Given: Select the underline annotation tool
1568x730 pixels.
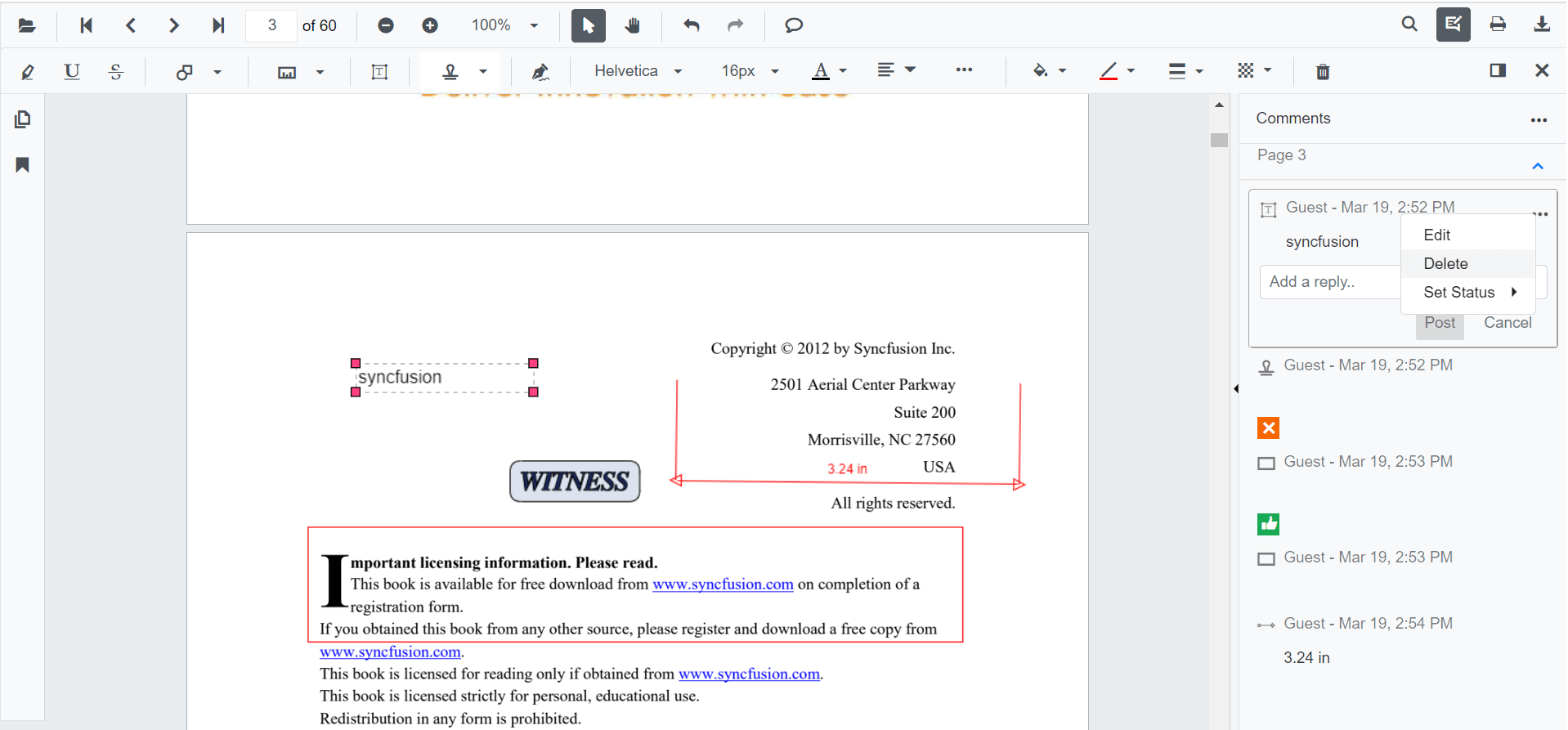Looking at the screenshot, I should tap(72, 71).
